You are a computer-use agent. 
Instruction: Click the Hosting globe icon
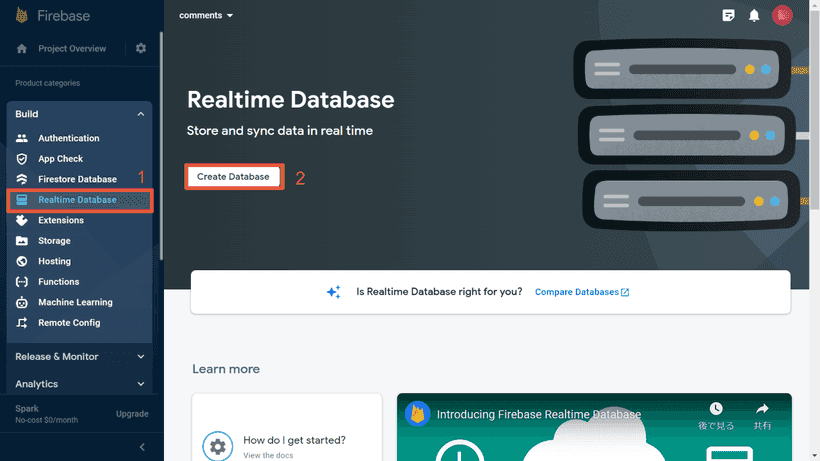[x=21, y=261]
